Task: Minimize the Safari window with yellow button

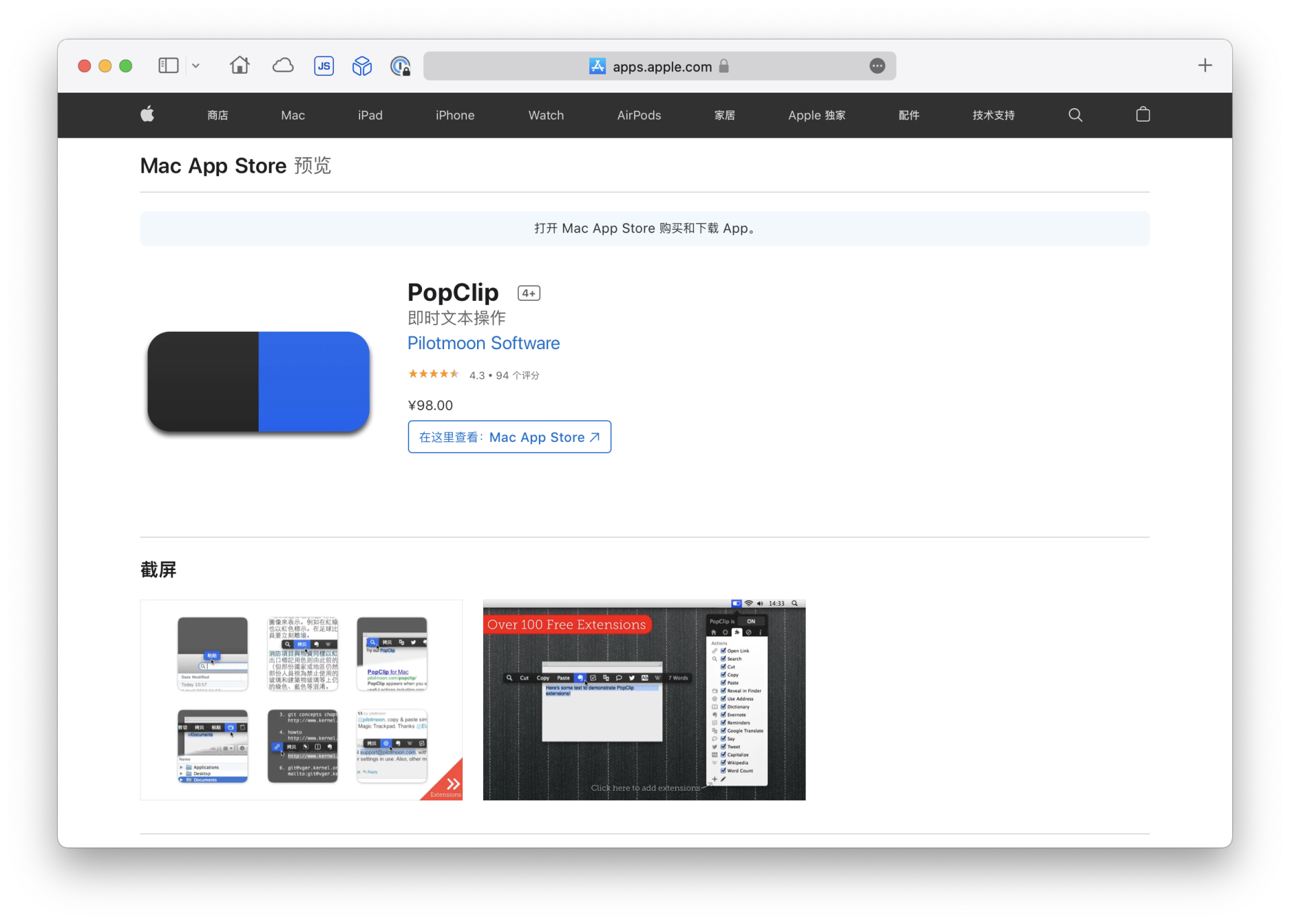Action: tap(105, 66)
